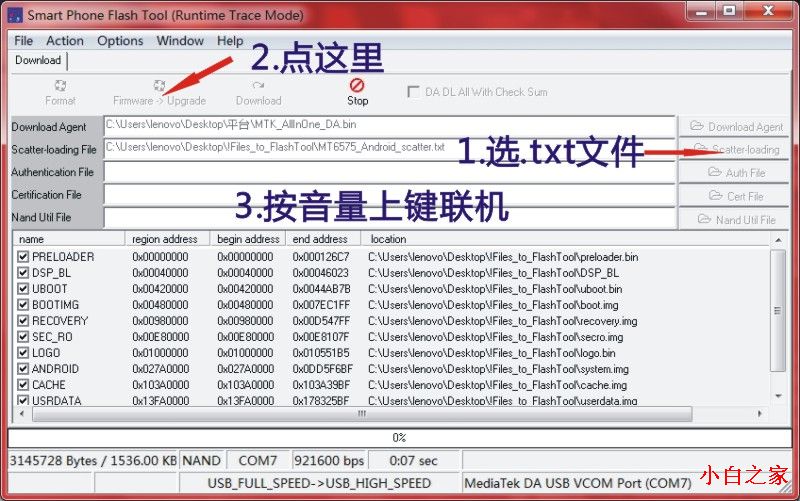Click the Authentication File path field
The height and width of the screenshot is (501, 800).
click(x=389, y=172)
